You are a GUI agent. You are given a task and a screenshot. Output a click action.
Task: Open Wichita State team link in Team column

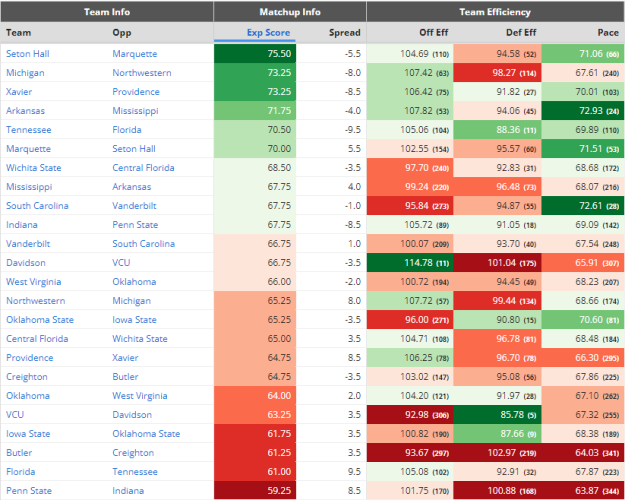point(33,168)
